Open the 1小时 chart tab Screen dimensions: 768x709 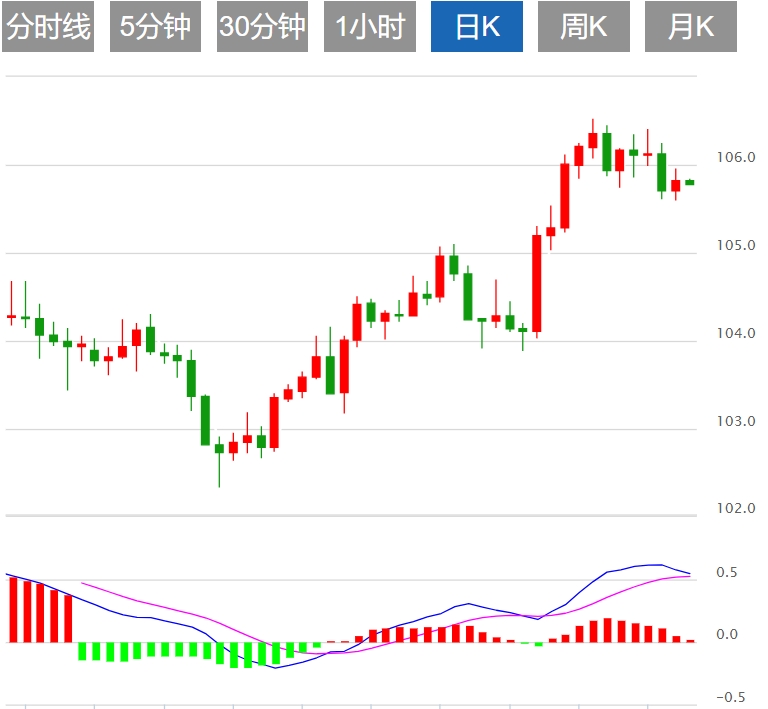[370, 26]
